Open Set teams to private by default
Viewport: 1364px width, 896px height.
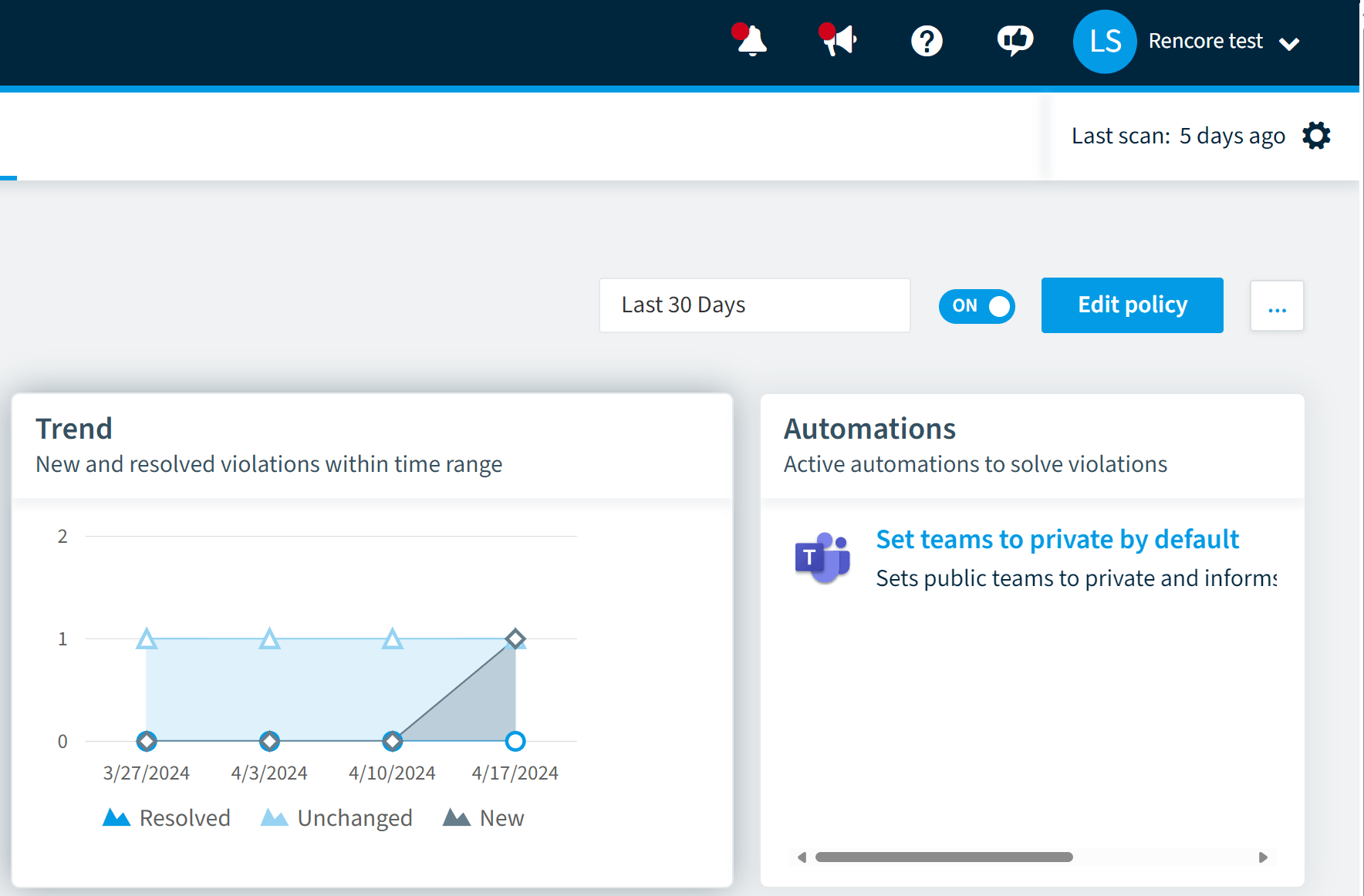pyautogui.click(x=1057, y=539)
